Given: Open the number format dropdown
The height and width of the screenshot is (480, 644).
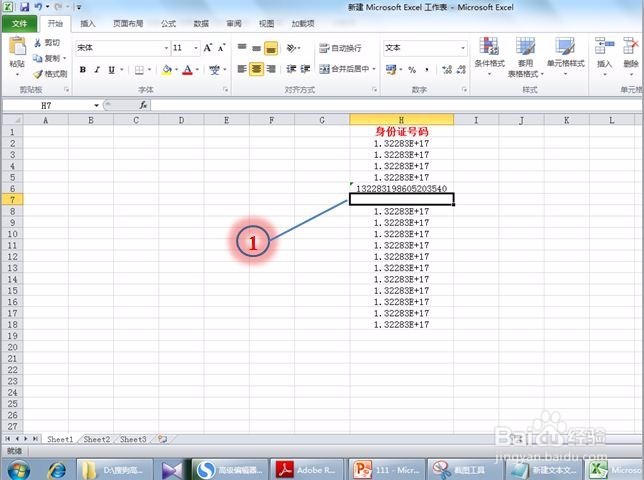Looking at the screenshot, I should 463,48.
